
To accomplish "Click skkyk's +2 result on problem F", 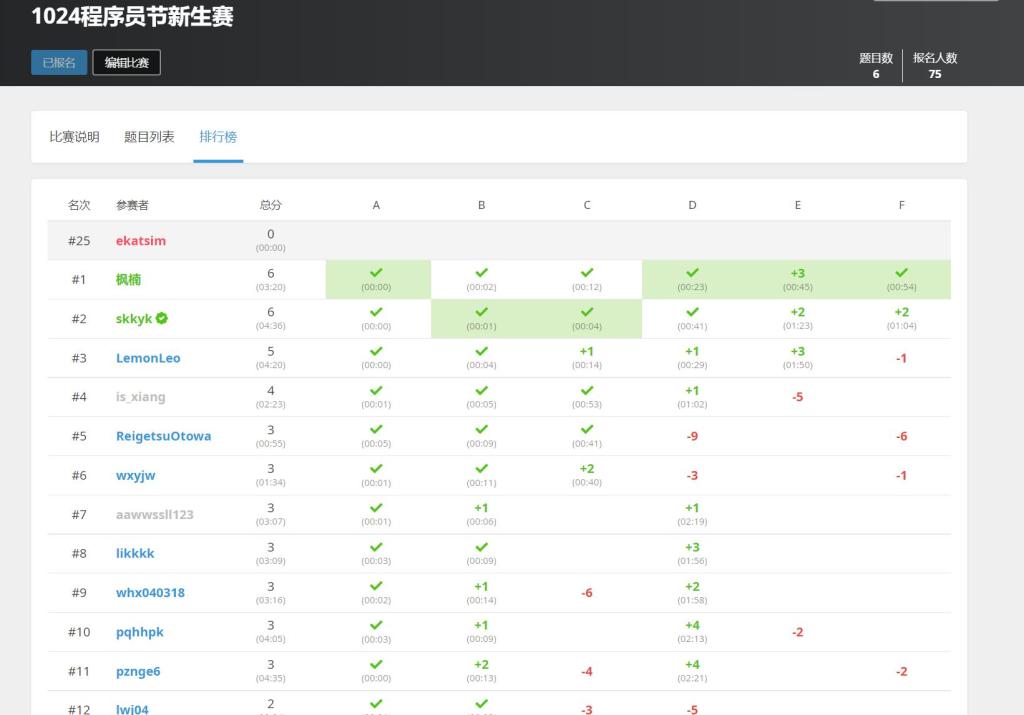I will coord(902,312).
